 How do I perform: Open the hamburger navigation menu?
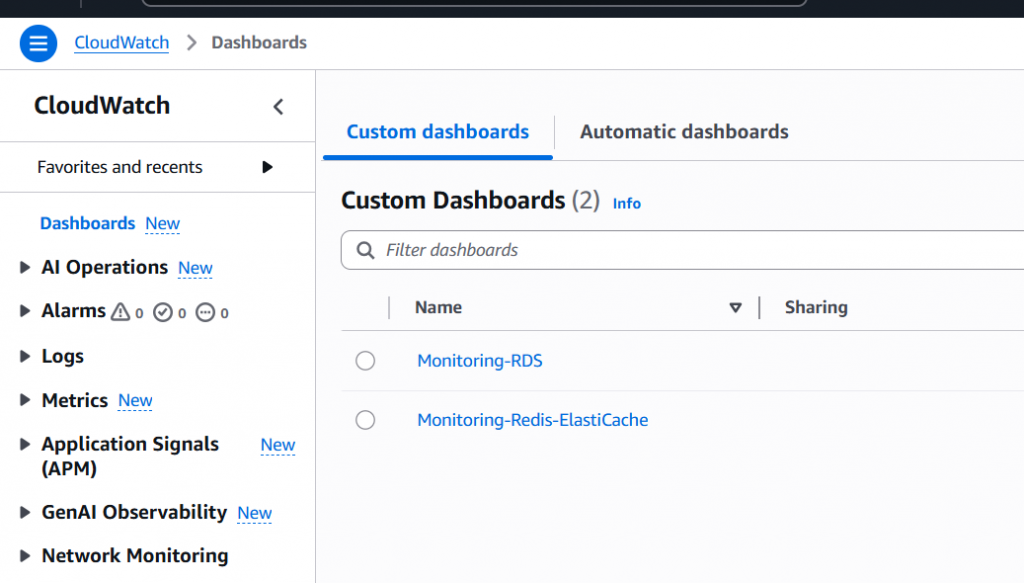(x=38, y=44)
